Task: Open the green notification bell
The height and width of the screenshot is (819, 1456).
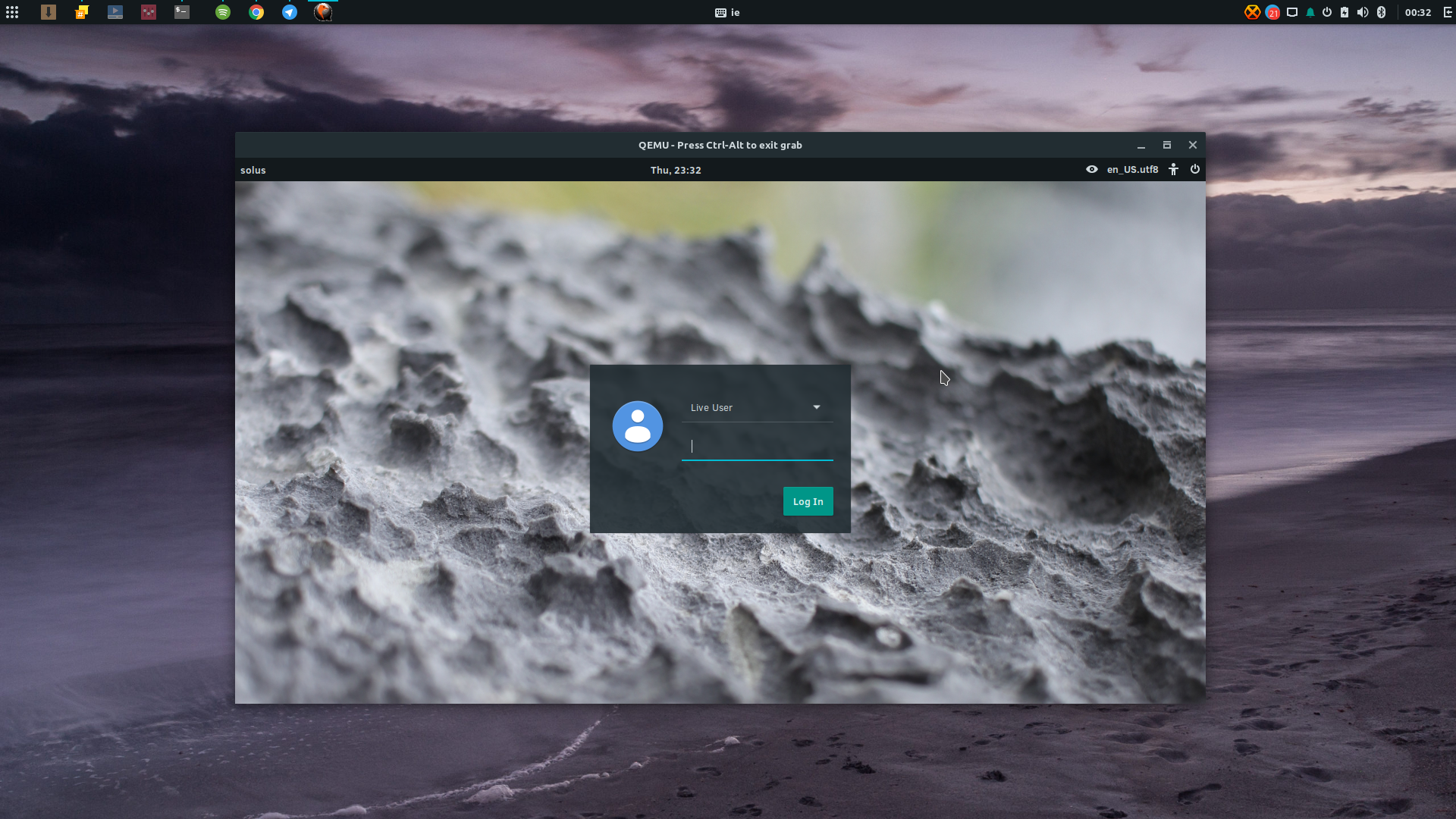Action: tap(1310, 12)
